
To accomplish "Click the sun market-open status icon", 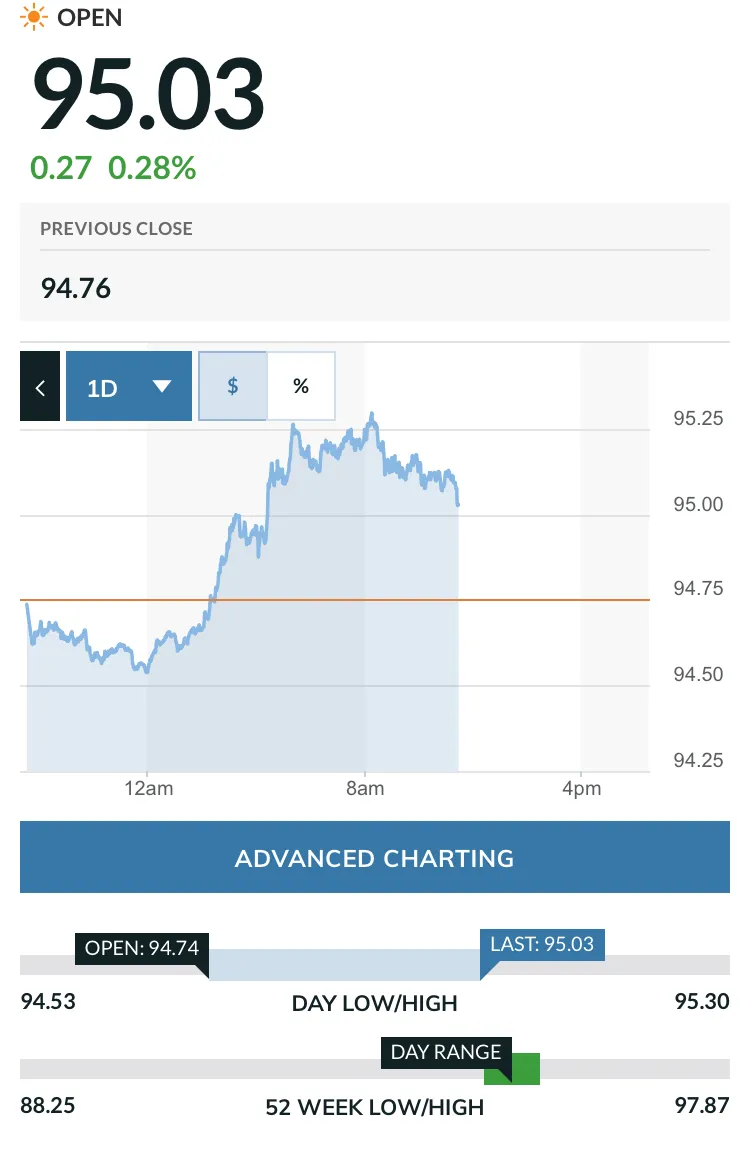I will (33, 17).
